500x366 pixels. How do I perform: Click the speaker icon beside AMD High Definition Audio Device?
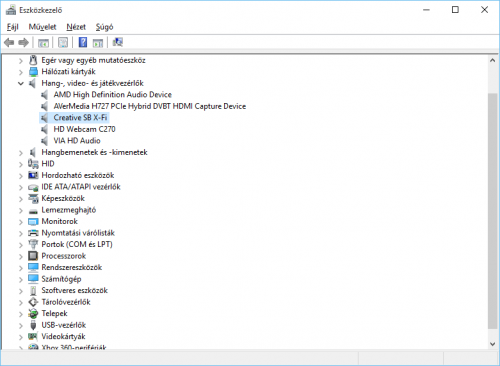tap(44, 95)
